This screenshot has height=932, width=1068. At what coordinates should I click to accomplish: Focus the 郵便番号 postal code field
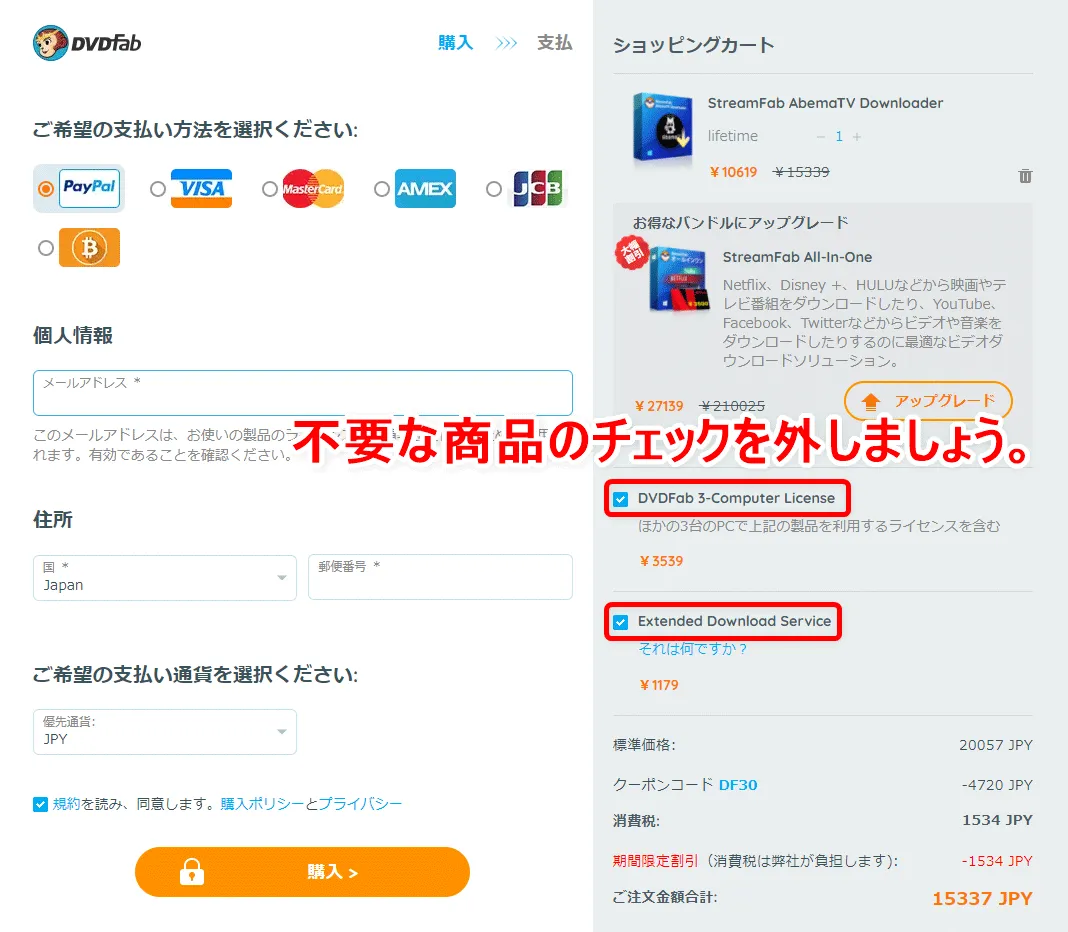pos(440,577)
